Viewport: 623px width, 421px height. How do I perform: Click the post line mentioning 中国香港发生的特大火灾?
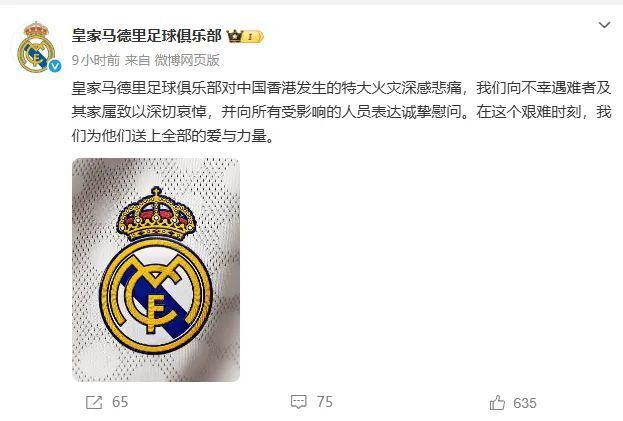click(341, 88)
